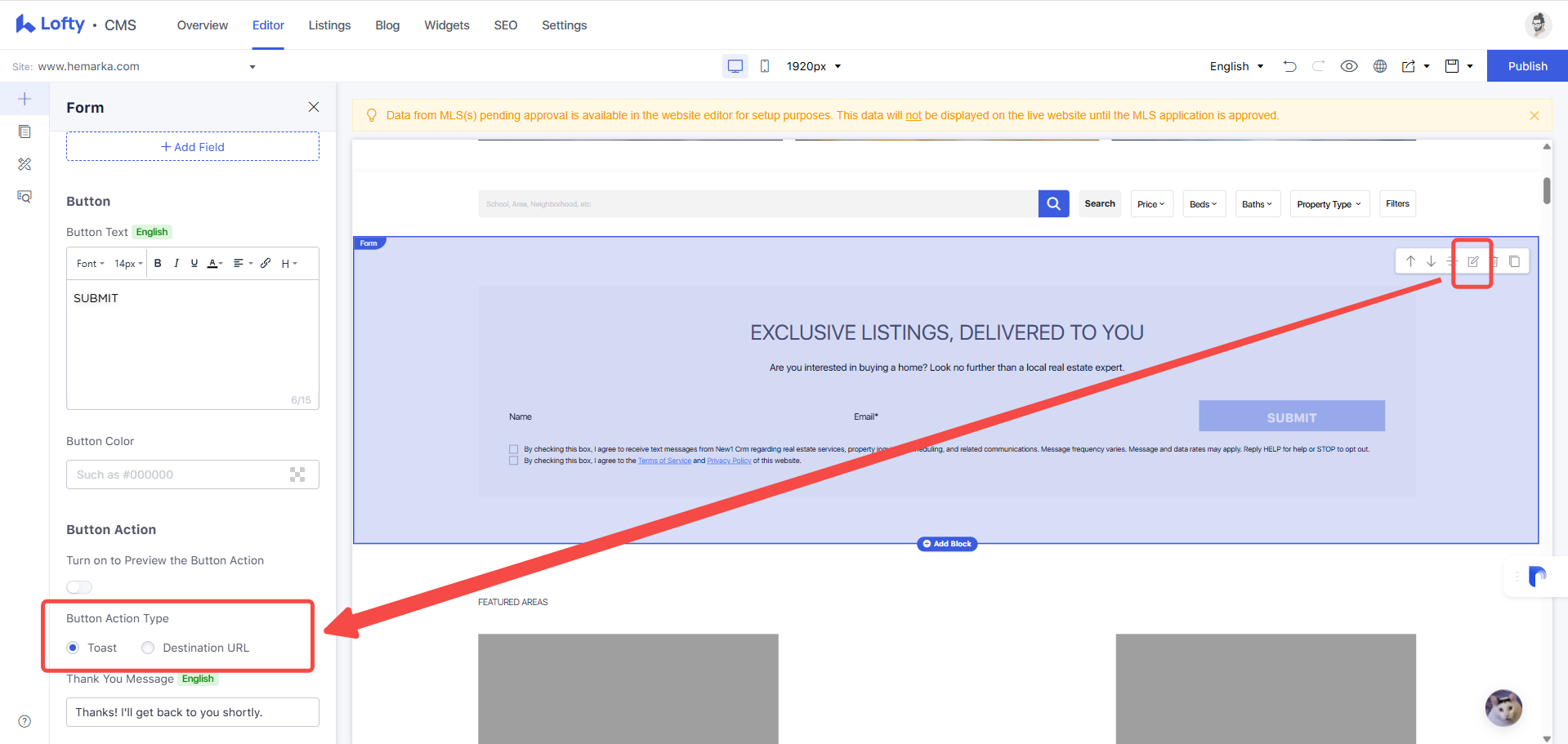Move the form block up with arrow

click(x=1410, y=261)
